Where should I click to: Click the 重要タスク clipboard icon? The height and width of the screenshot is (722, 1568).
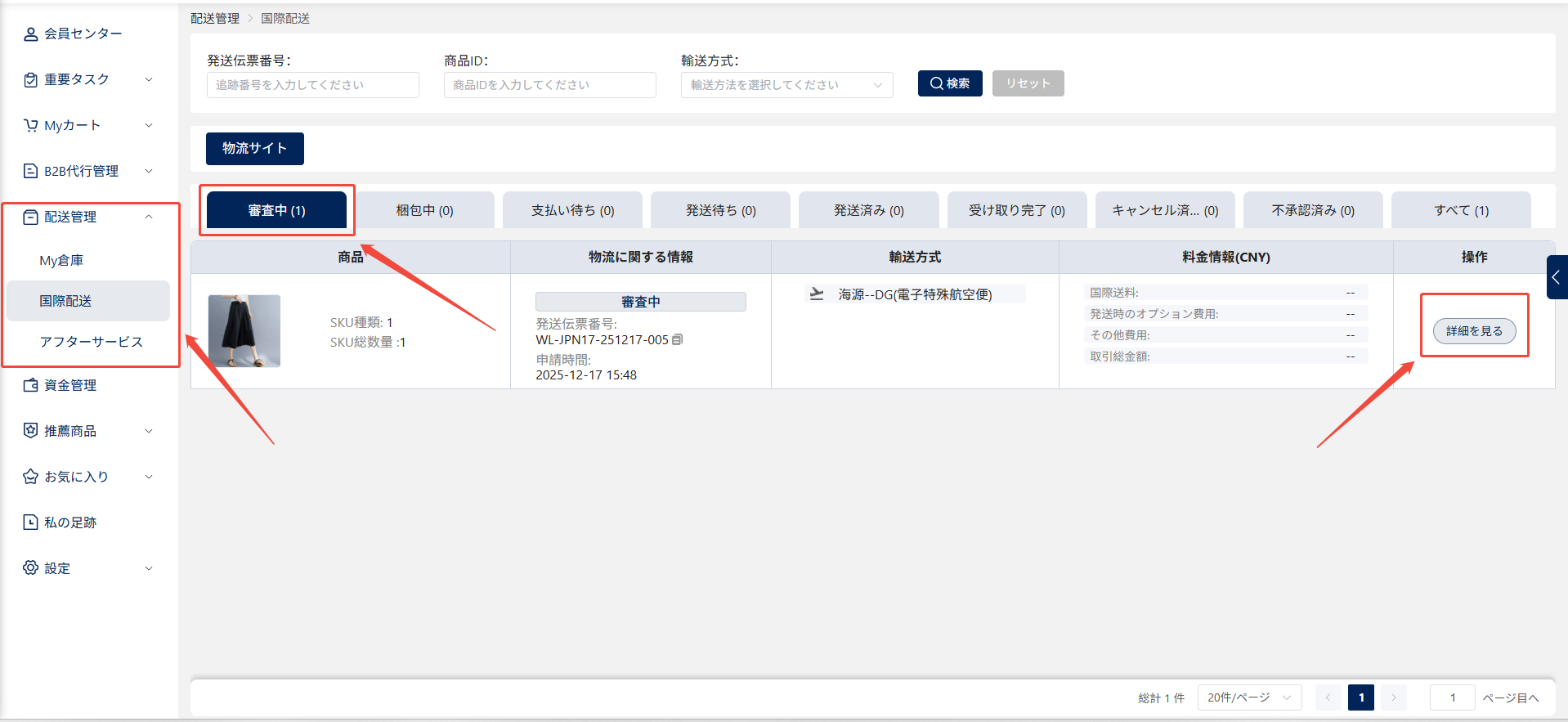pyautogui.click(x=30, y=79)
